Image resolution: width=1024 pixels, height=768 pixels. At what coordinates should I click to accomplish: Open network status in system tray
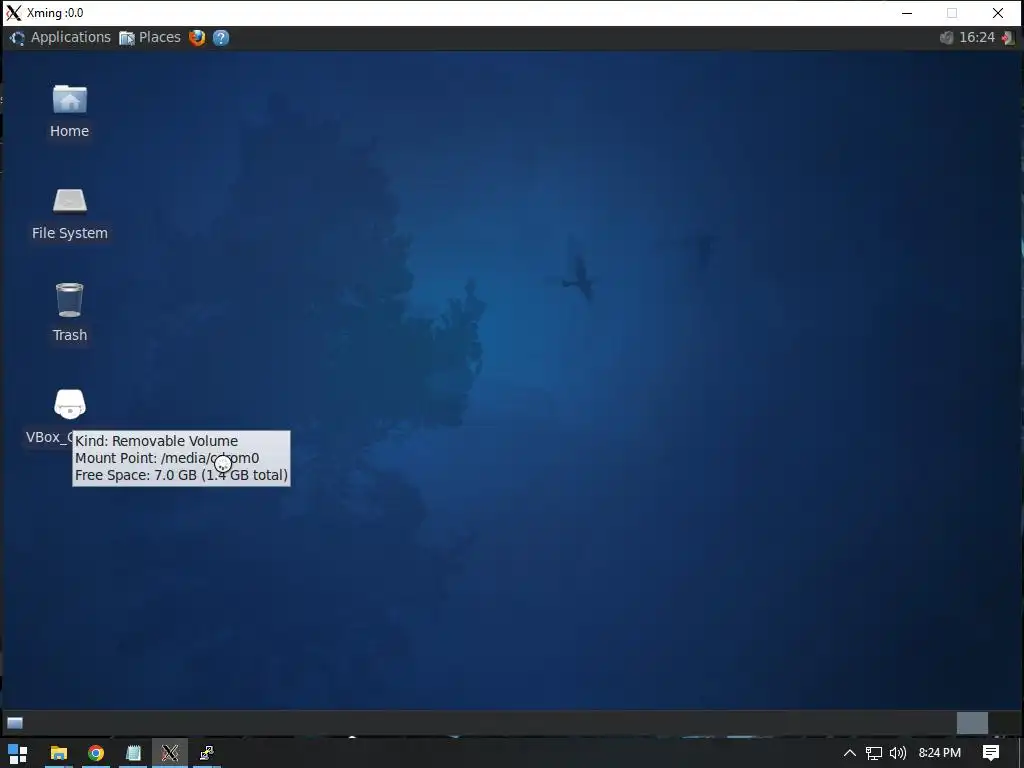point(874,753)
